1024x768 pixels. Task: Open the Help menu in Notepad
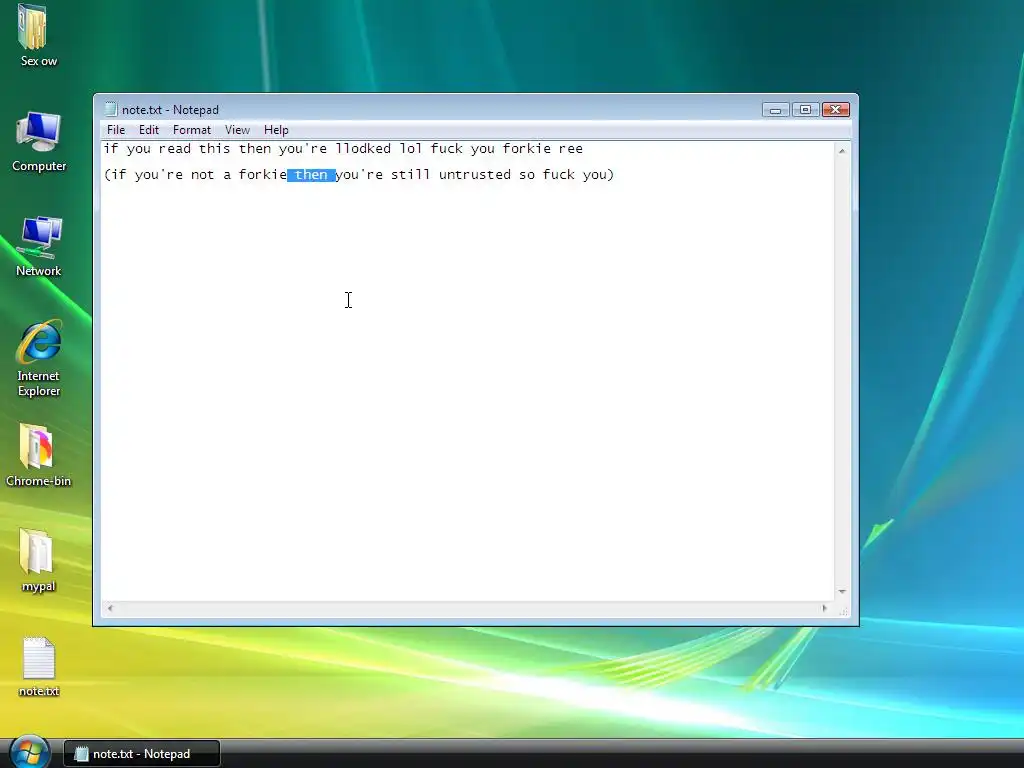pos(276,130)
